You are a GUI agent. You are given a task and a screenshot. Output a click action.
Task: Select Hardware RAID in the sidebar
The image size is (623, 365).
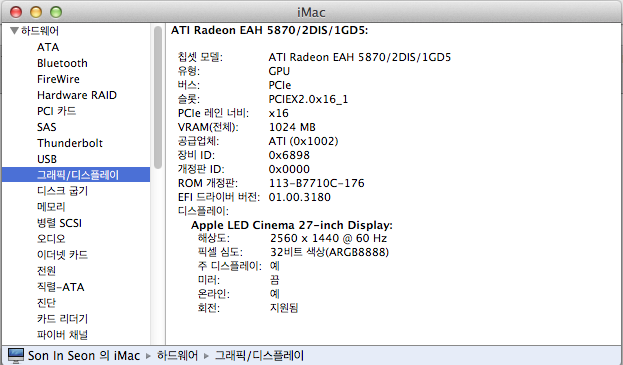(77, 95)
